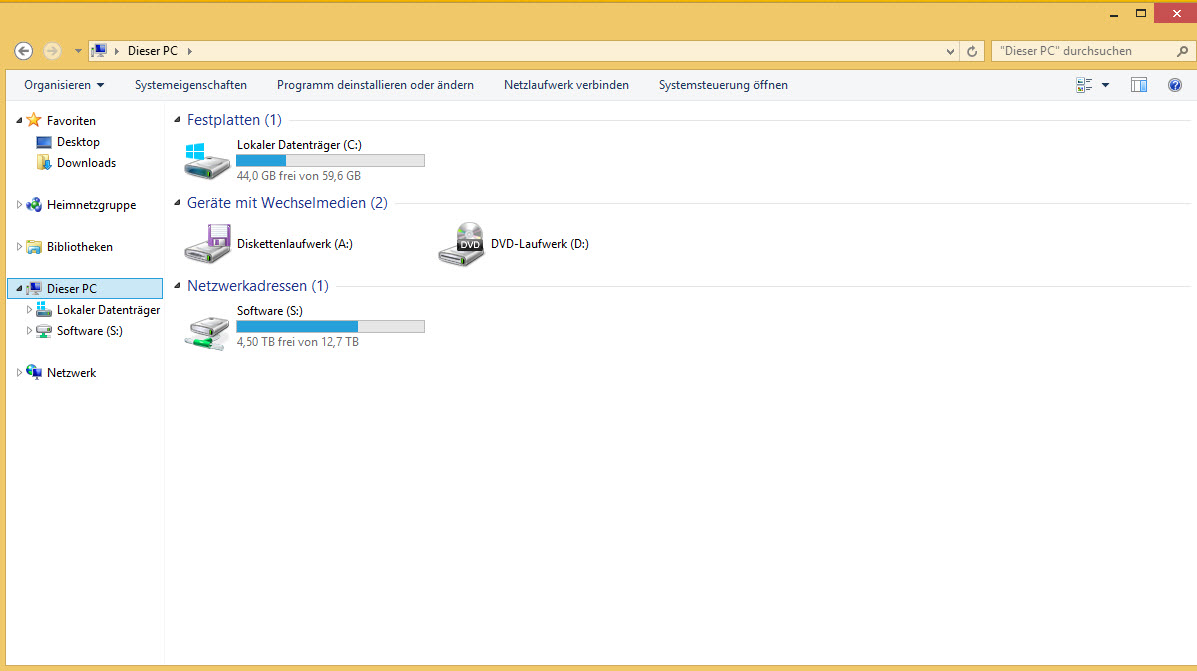Refresh the current view

[972, 51]
